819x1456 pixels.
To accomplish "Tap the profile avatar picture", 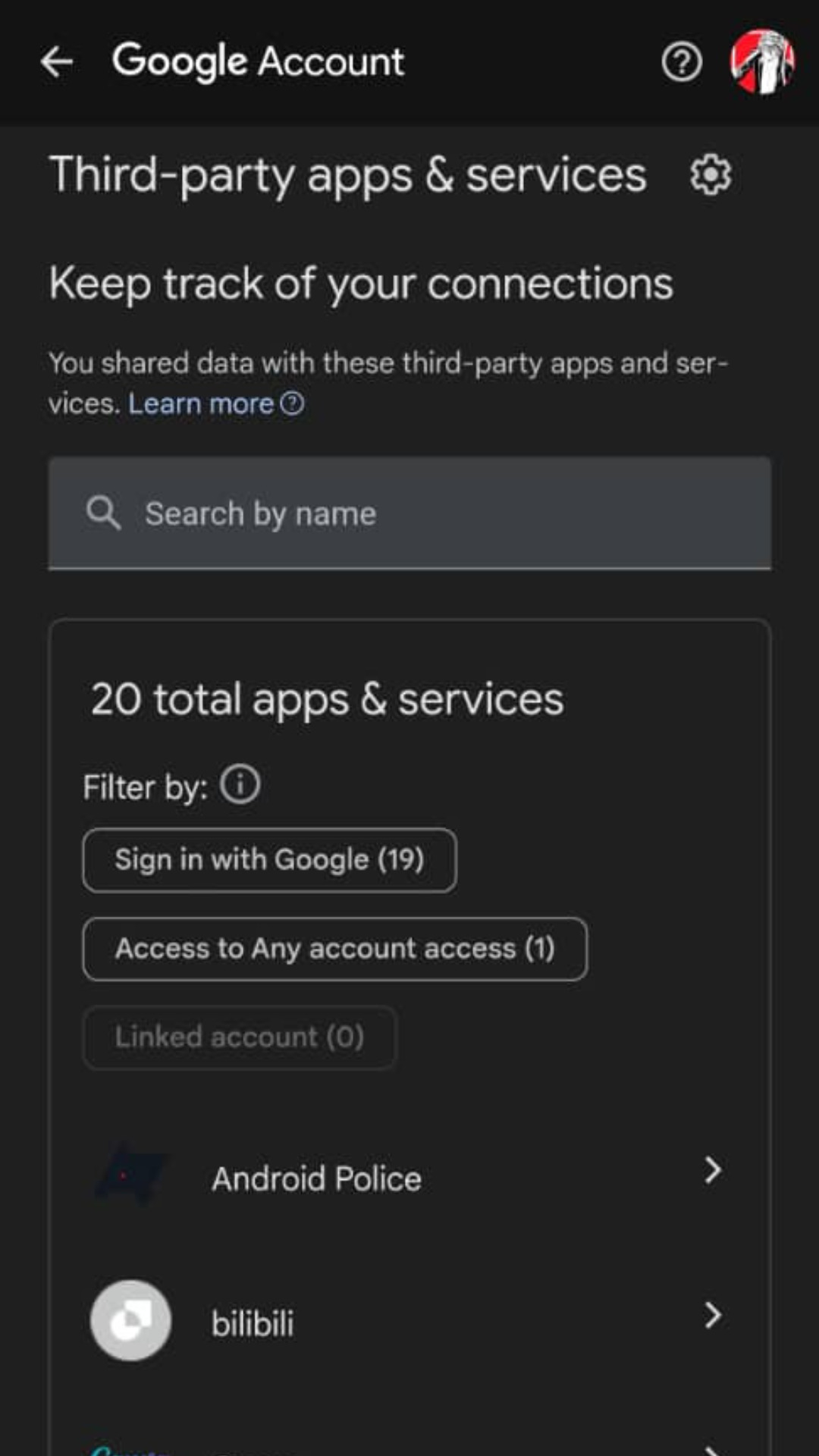I will coord(761,62).
